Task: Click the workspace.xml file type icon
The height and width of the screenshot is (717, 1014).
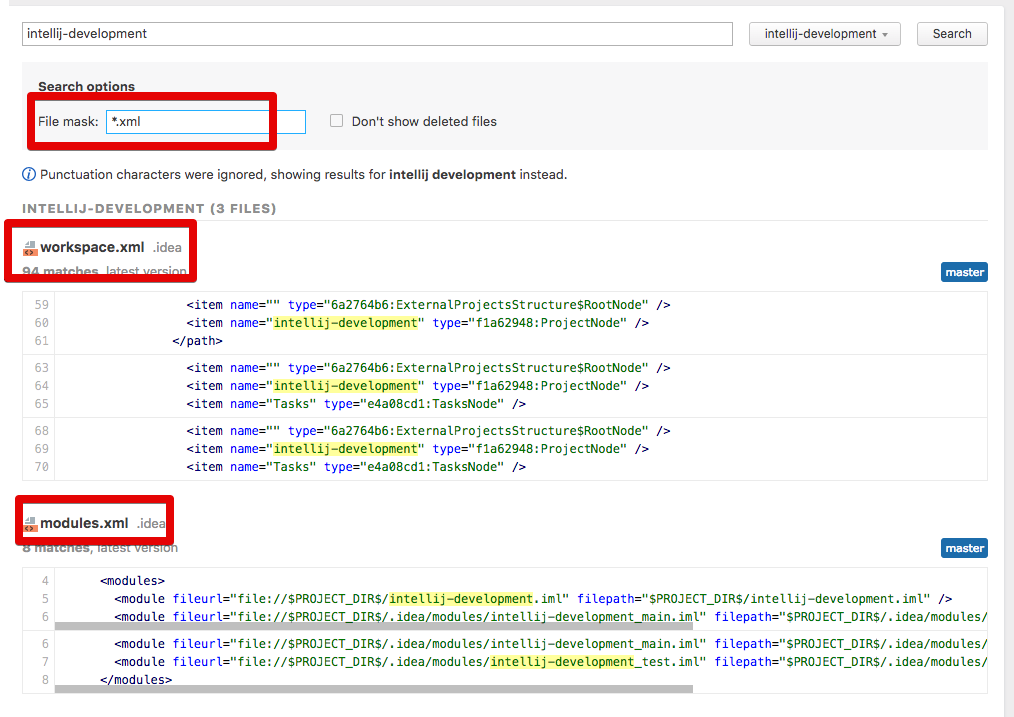Action: 30,248
